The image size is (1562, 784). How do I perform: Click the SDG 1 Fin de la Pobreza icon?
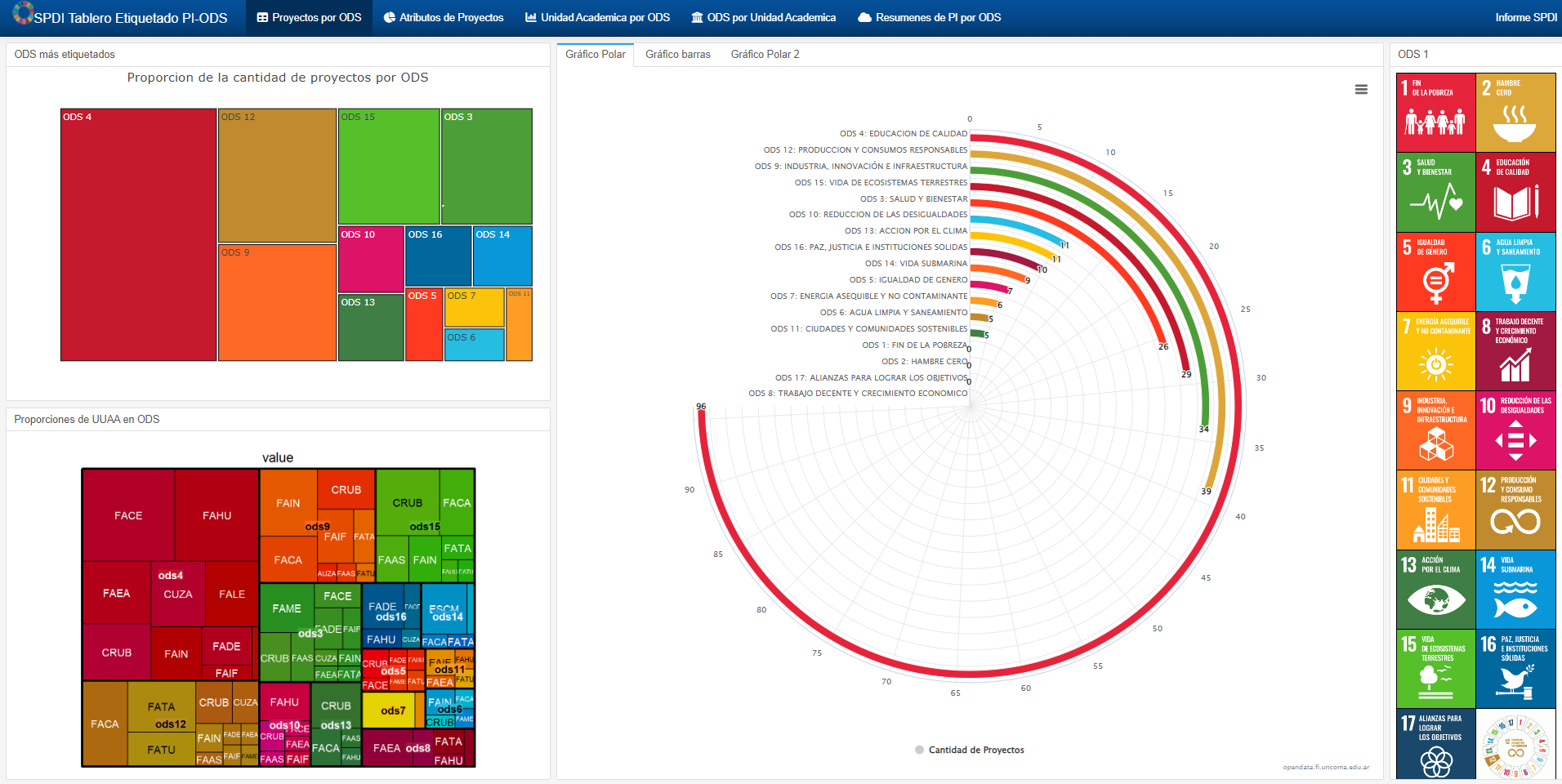[x=1435, y=113]
